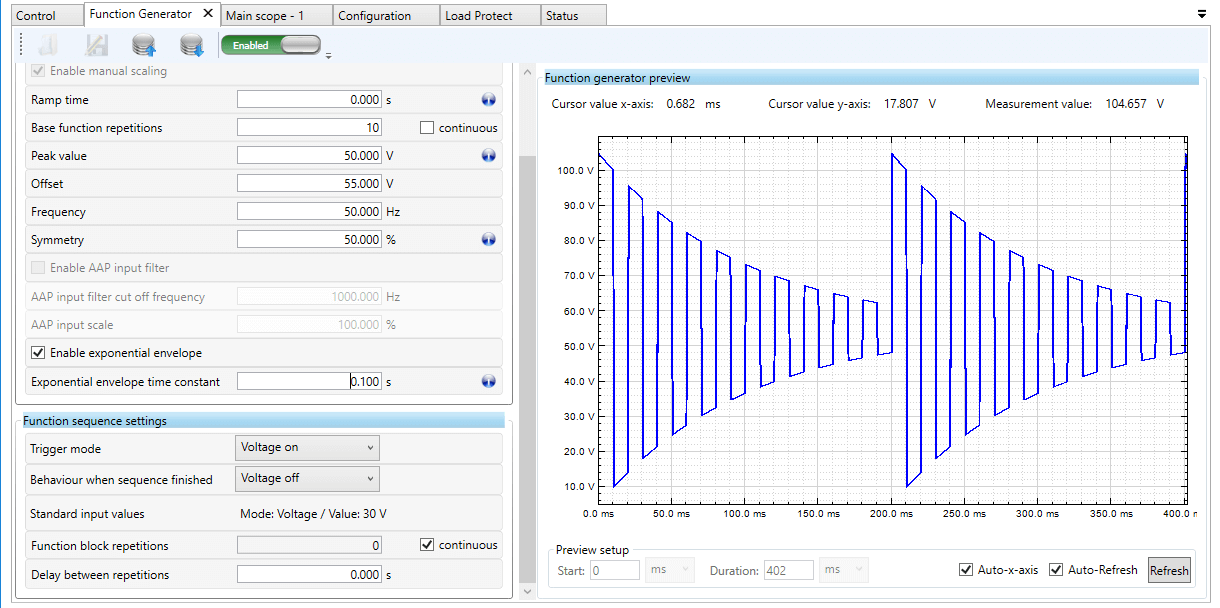Open the tab list overflow arrow
Image resolution: width=1220 pixels, height=608 pixels.
click(x=1201, y=15)
